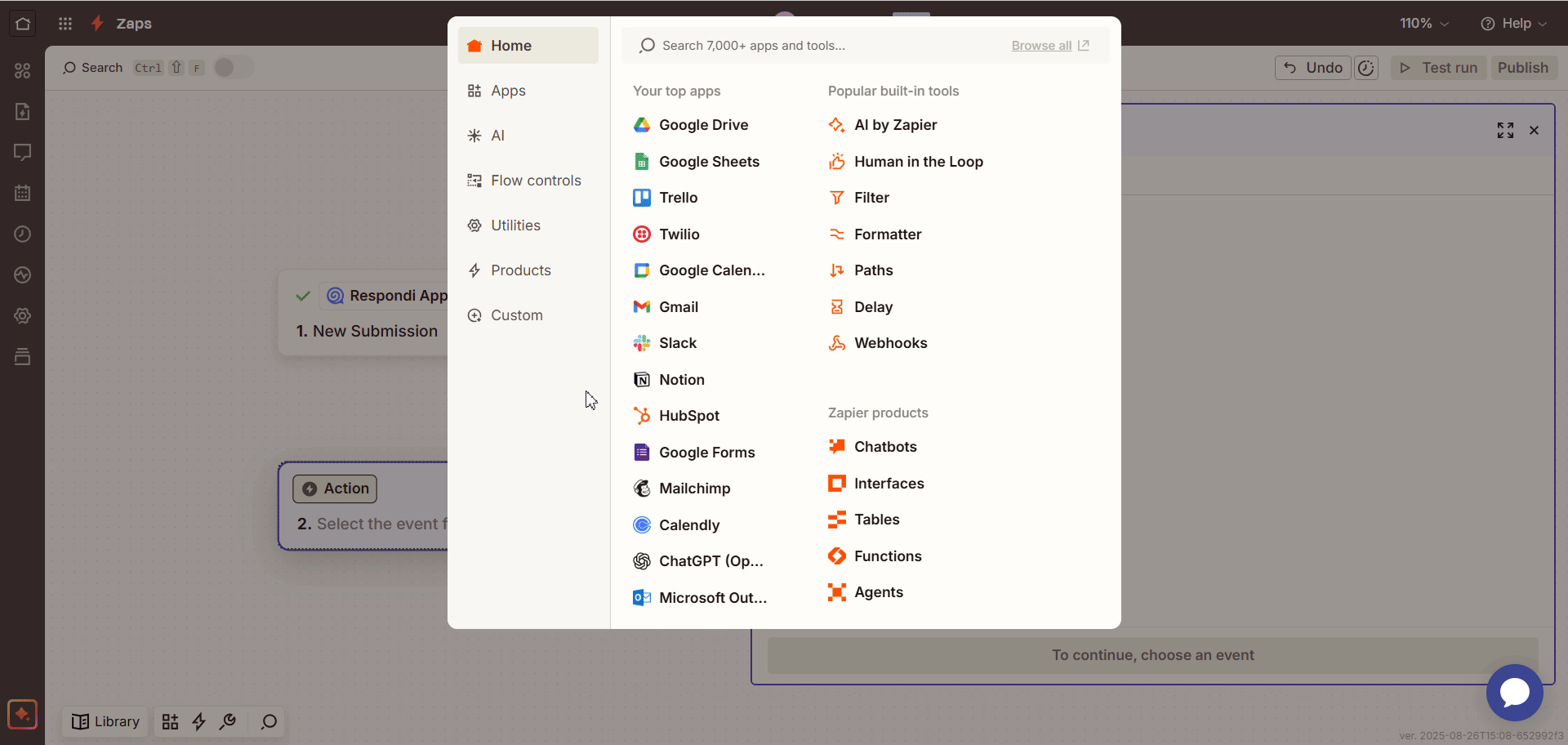Open canvas Search
Image resolution: width=1568 pixels, height=745 pixels.
93,68
